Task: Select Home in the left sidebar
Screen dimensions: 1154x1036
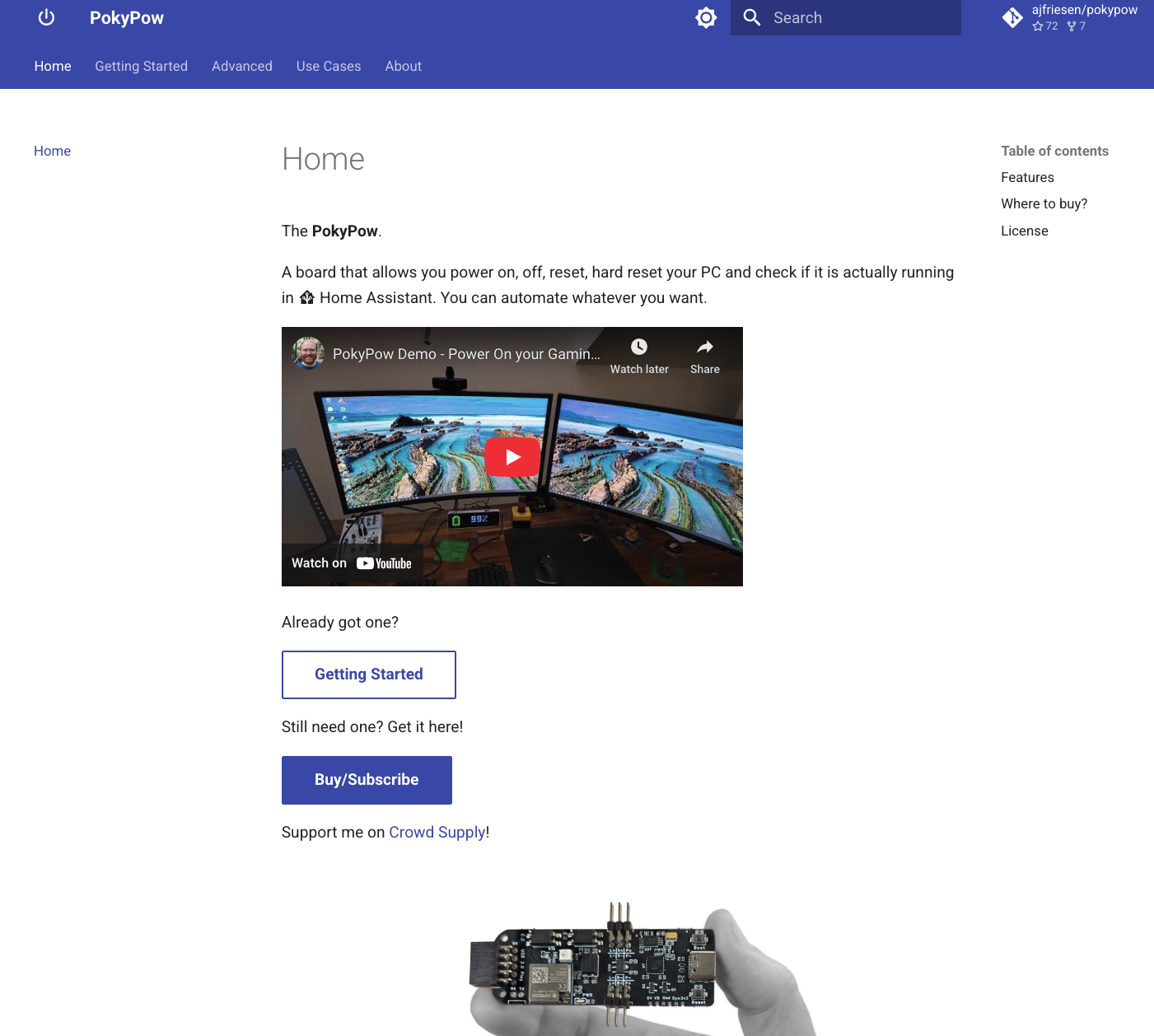Action: 52,151
